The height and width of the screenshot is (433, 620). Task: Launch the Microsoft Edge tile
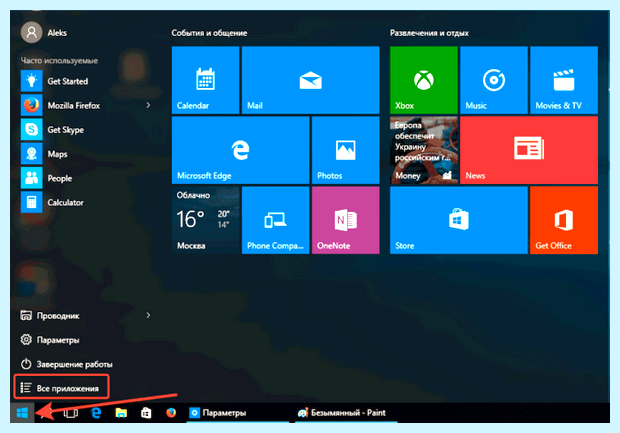pos(240,150)
